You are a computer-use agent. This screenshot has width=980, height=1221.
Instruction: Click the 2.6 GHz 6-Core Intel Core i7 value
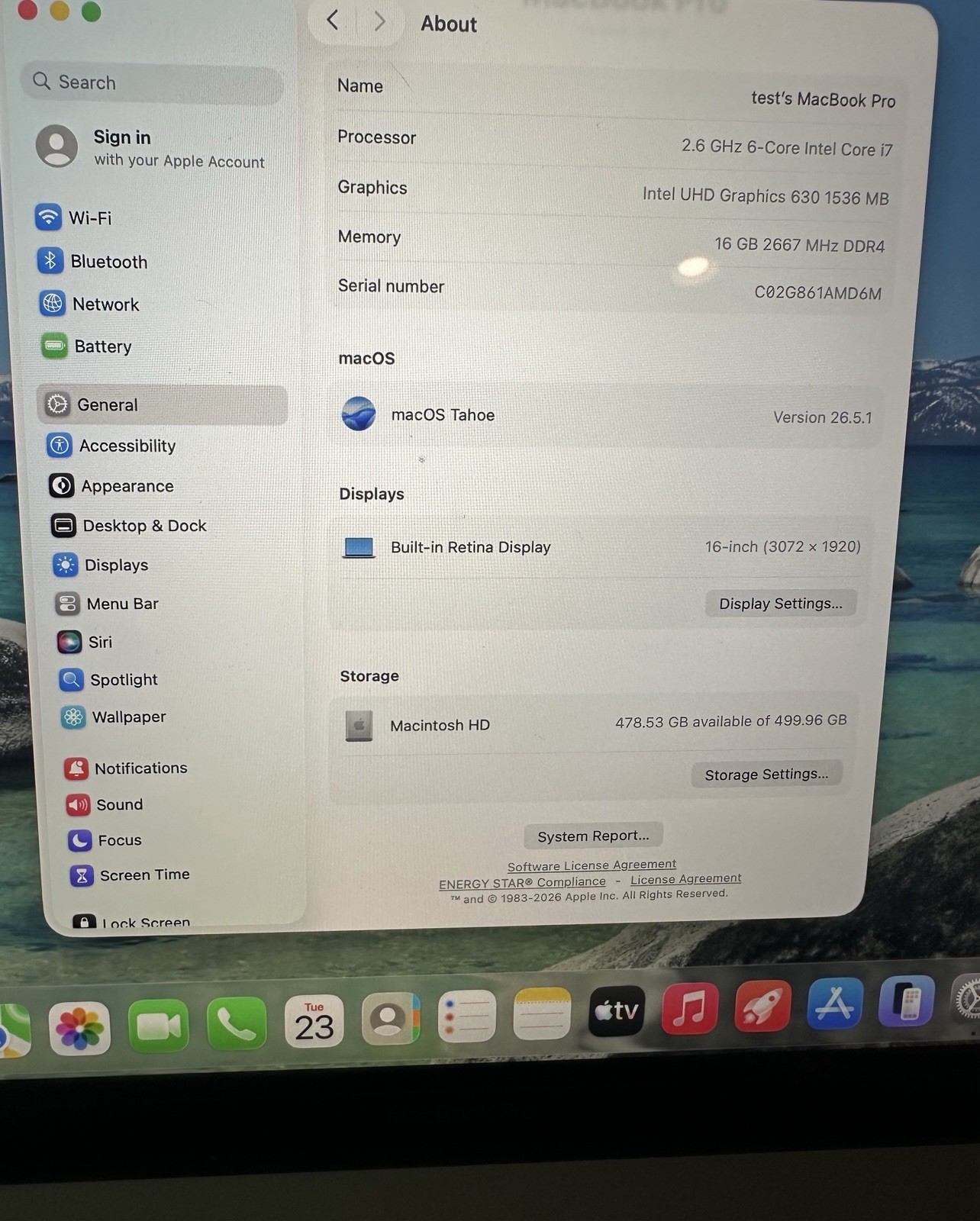pos(787,147)
